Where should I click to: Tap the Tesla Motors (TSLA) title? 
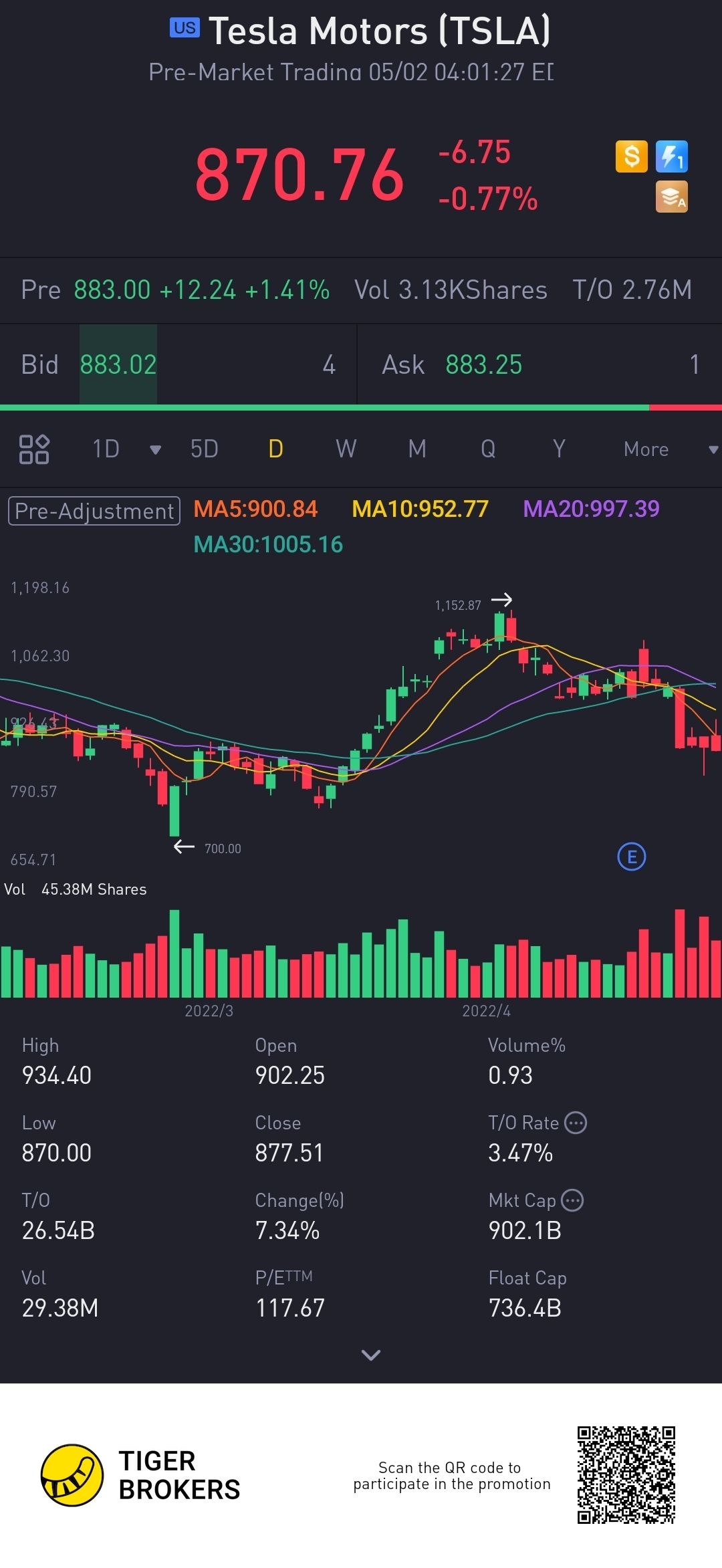380,31
